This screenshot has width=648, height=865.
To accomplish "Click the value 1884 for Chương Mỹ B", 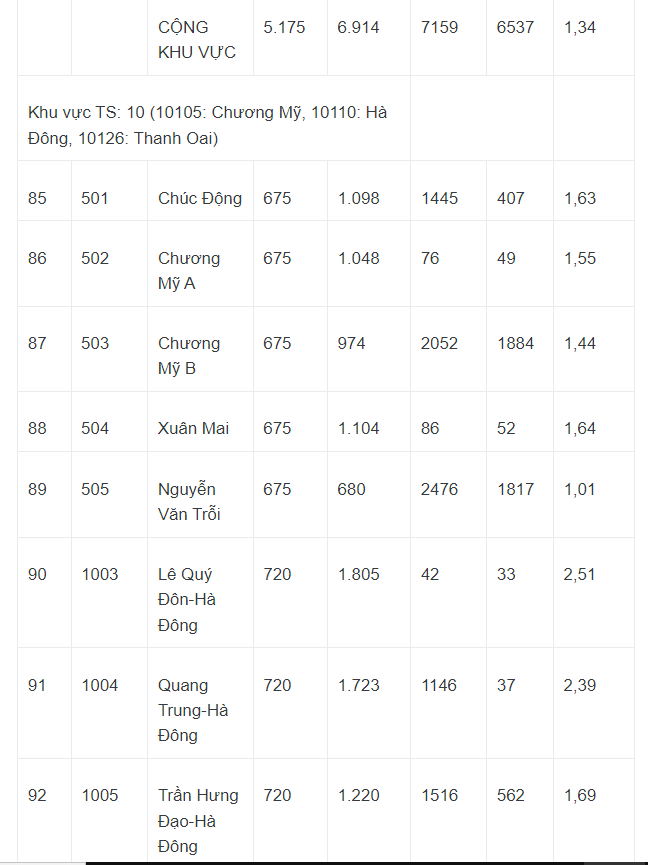I will point(516,344).
